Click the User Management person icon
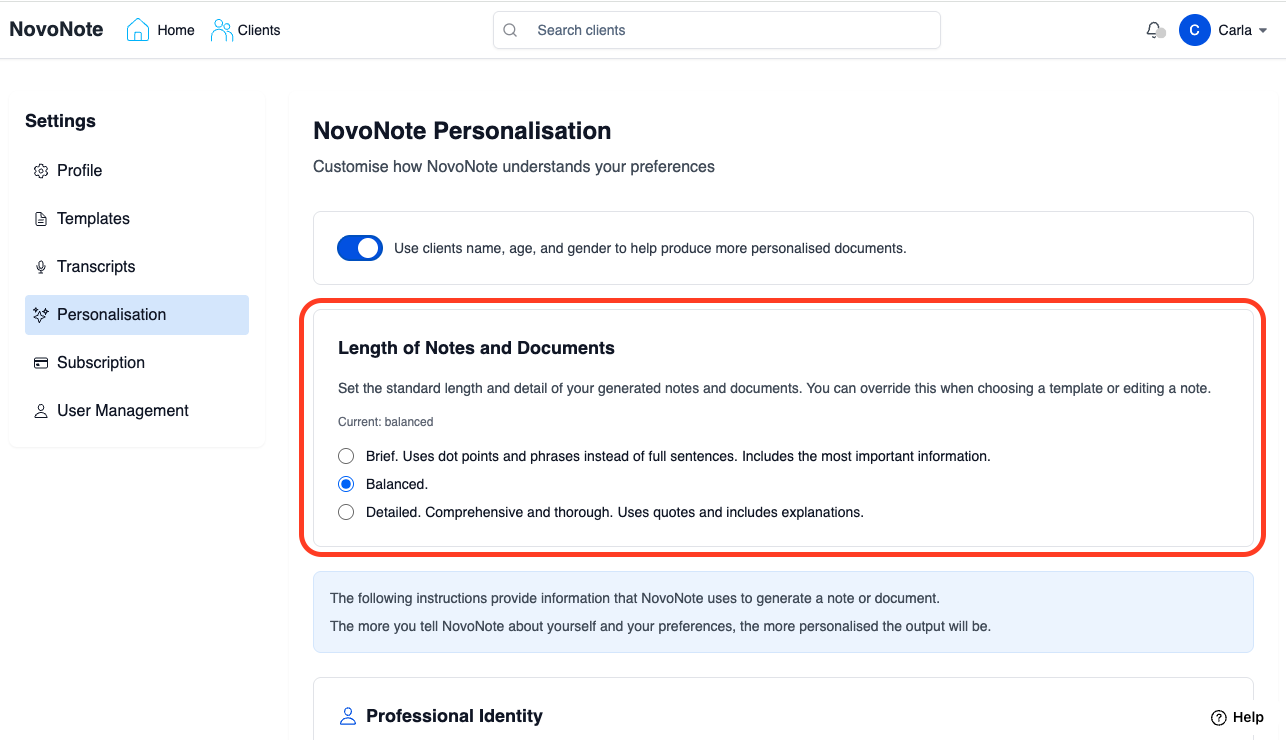Viewport: 1286px width, 740px height. tap(41, 411)
